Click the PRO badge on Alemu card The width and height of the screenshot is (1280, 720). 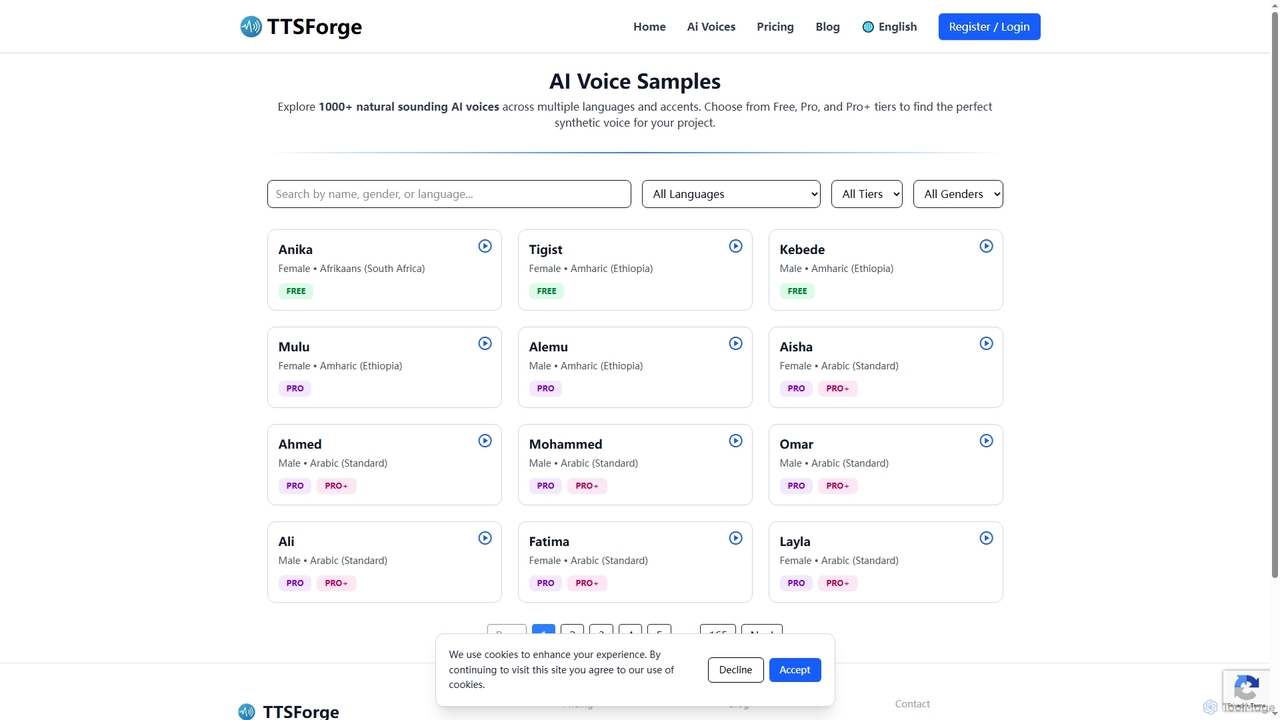click(x=545, y=388)
